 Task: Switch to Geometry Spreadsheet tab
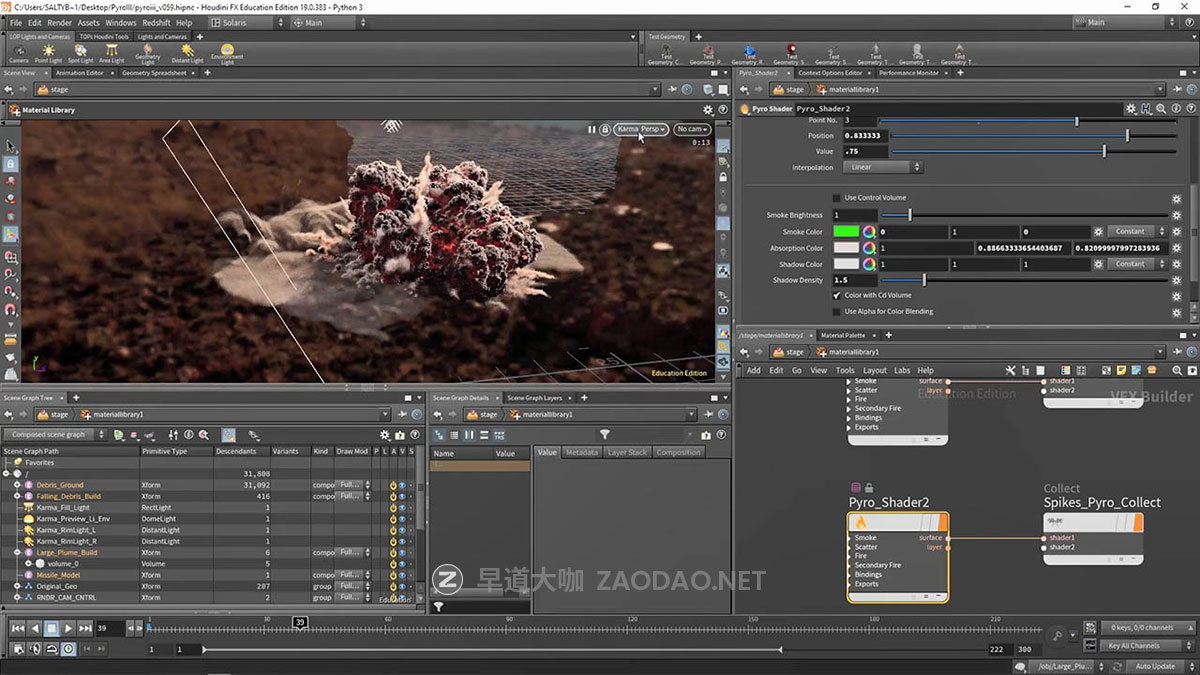pos(153,73)
